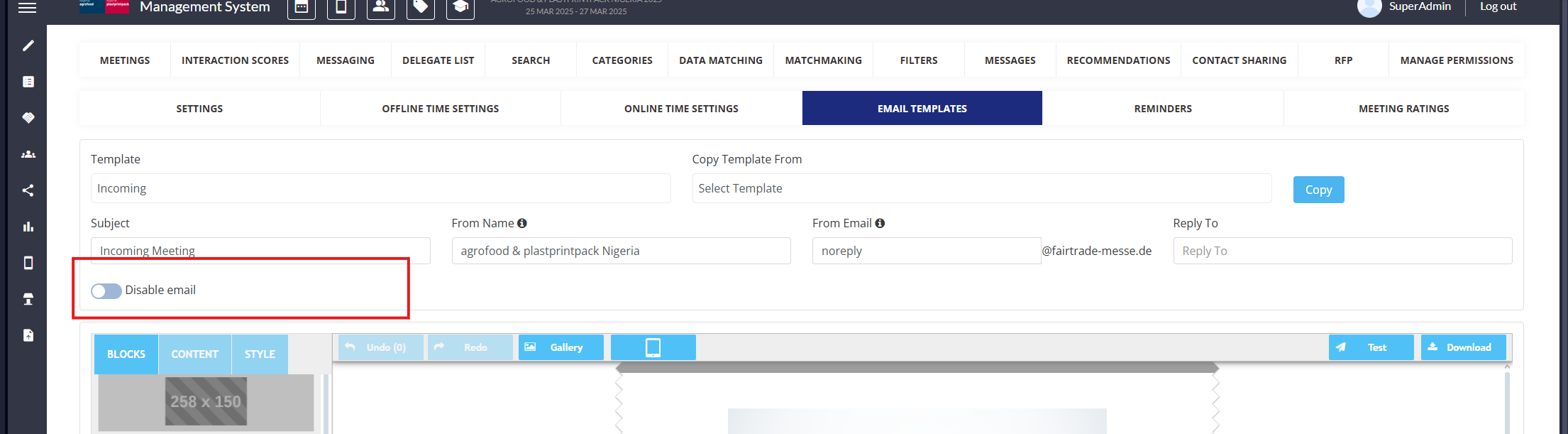This screenshot has width=1568, height=434.
Task: Click the Download button
Action: point(1462,347)
